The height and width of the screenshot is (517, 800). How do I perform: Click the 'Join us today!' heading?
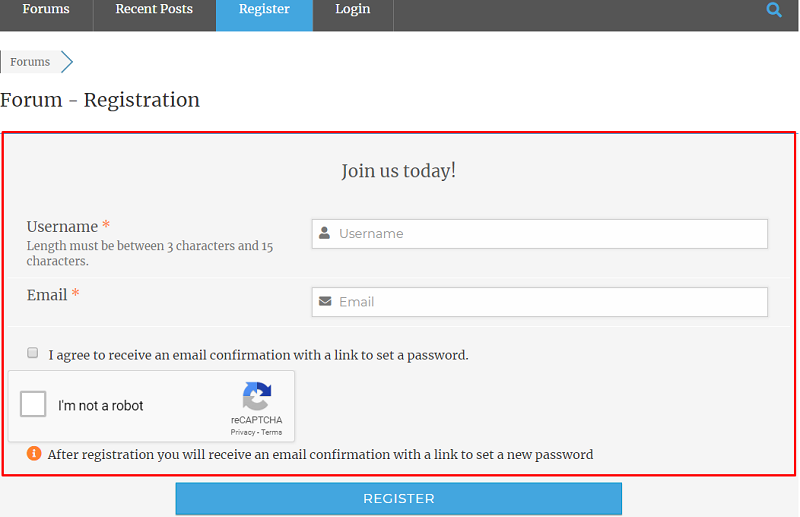pos(398,171)
